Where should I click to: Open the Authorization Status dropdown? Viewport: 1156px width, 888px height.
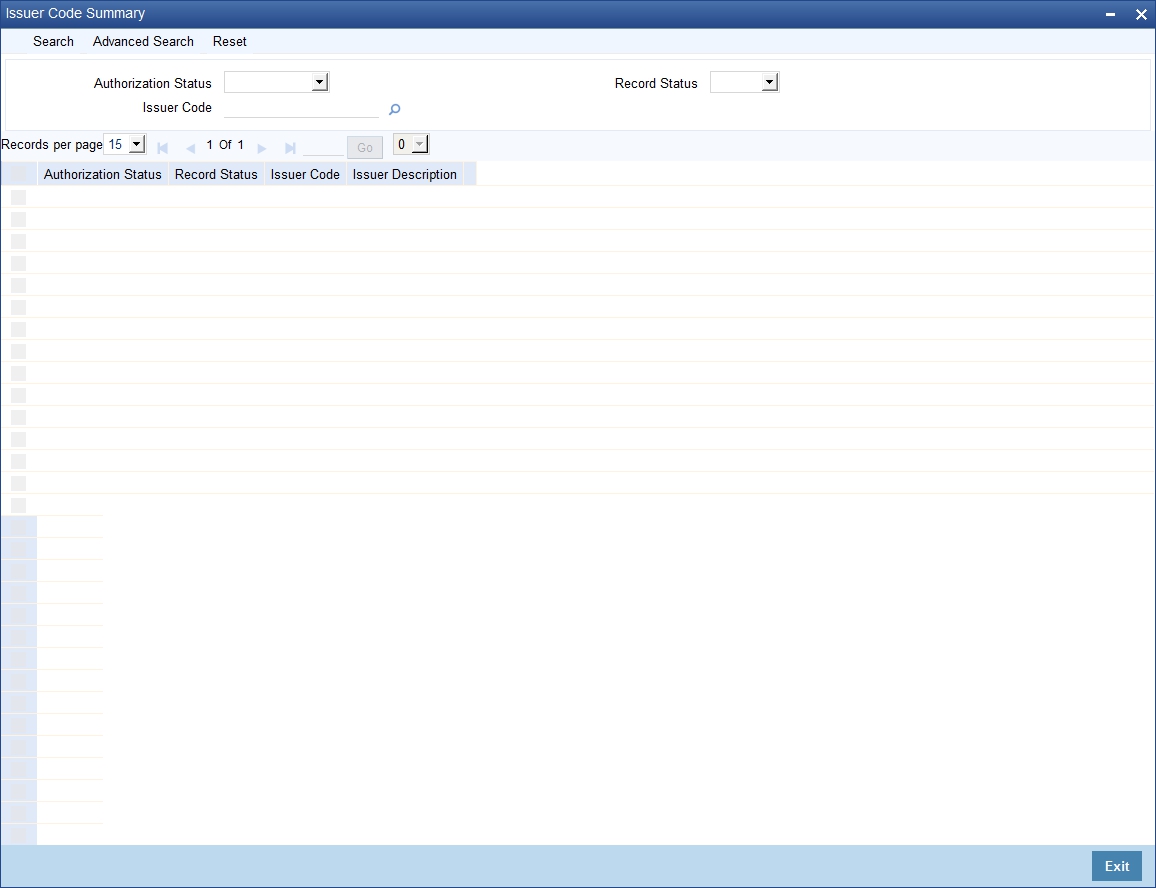[x=276, y=82]
